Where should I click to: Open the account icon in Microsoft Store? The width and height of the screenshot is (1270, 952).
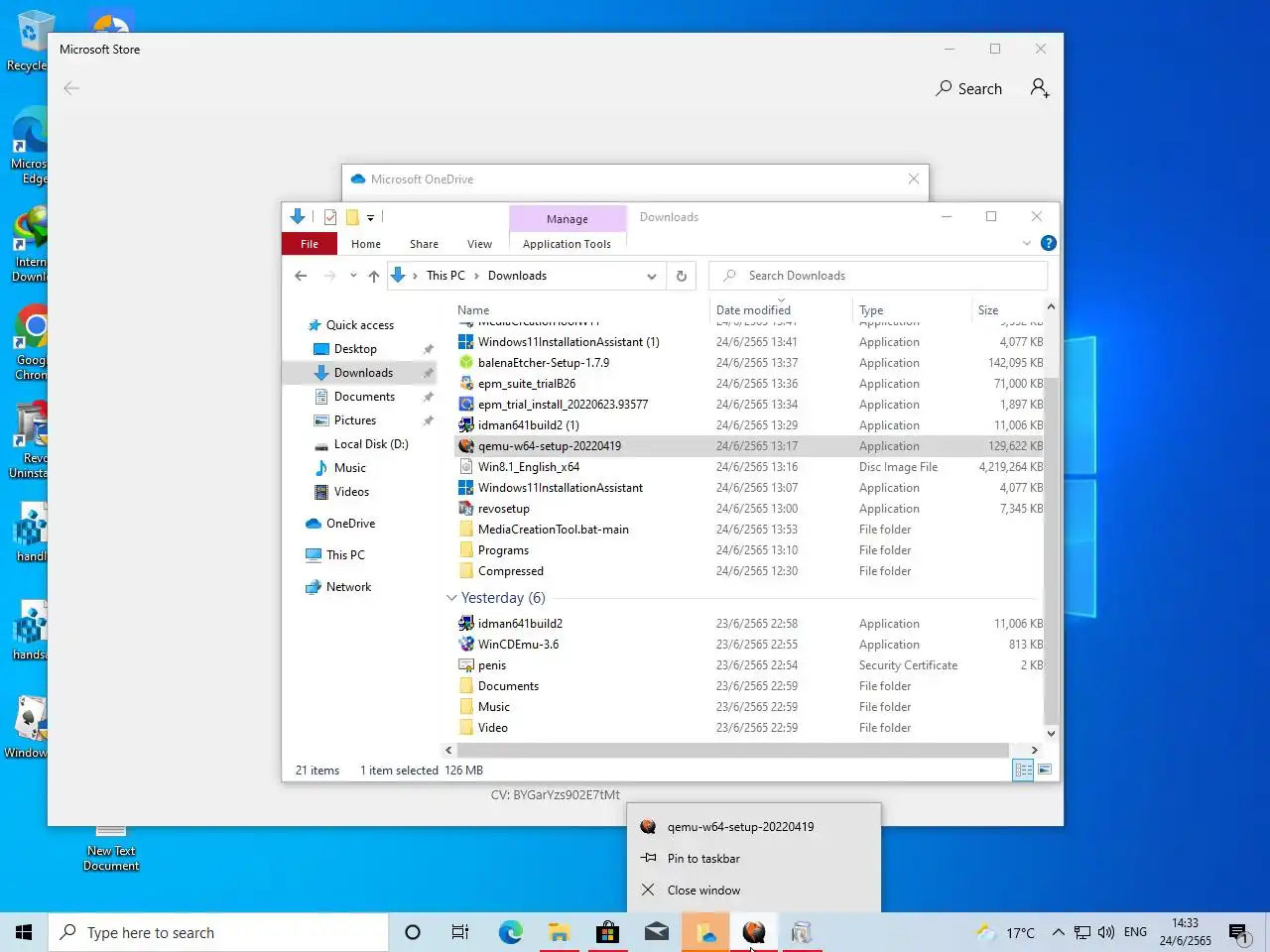[1039, 88]
